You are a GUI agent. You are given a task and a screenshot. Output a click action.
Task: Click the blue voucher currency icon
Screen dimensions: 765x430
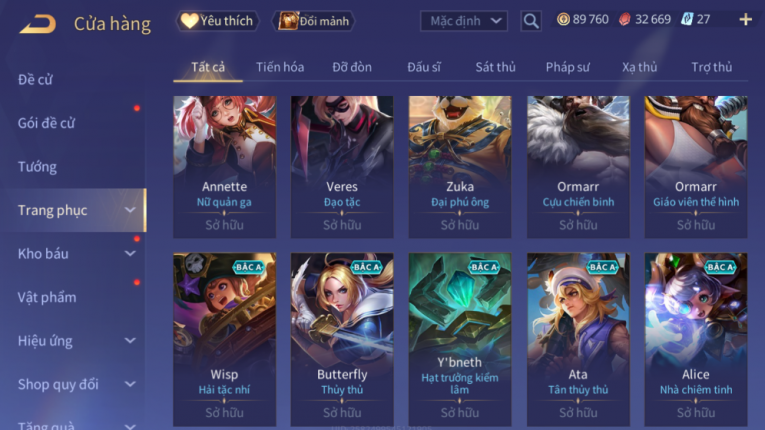click(x=687, y=20)
